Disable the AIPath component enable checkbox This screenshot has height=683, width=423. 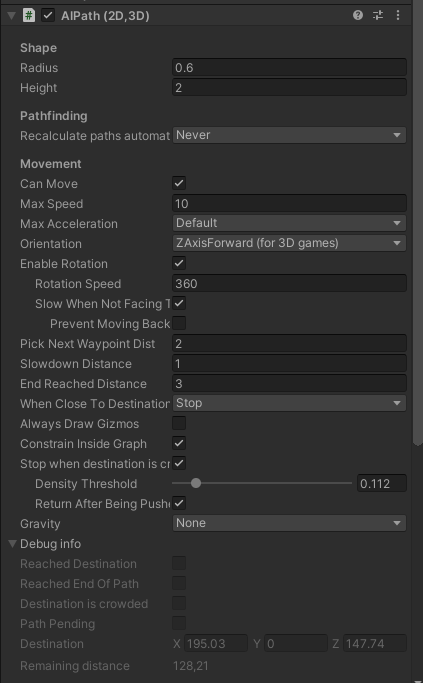tap(48, 16)
